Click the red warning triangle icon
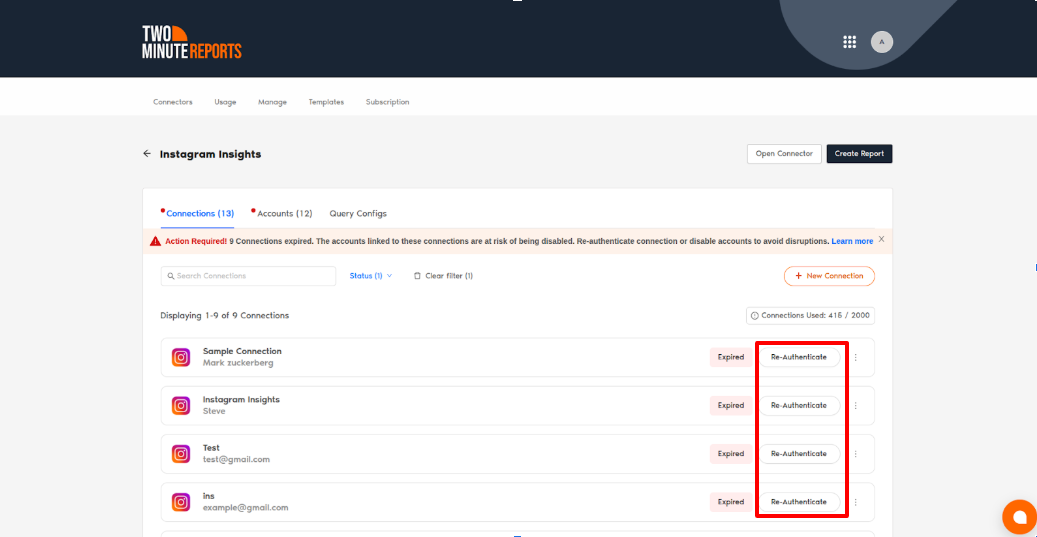This screenshot has width=1037, height=537. pos(155,241)
